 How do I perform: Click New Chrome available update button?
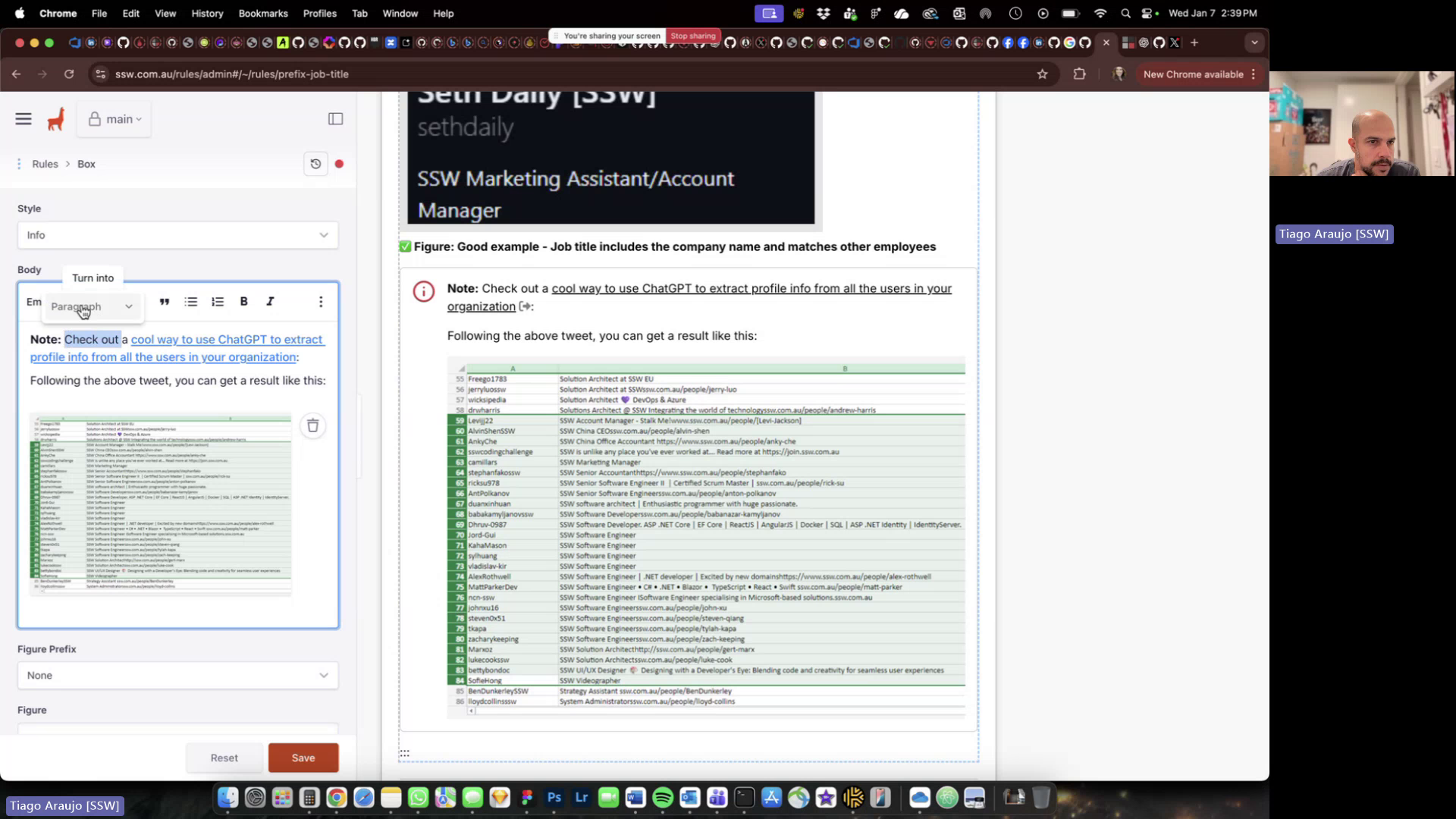click(1193, 74)
